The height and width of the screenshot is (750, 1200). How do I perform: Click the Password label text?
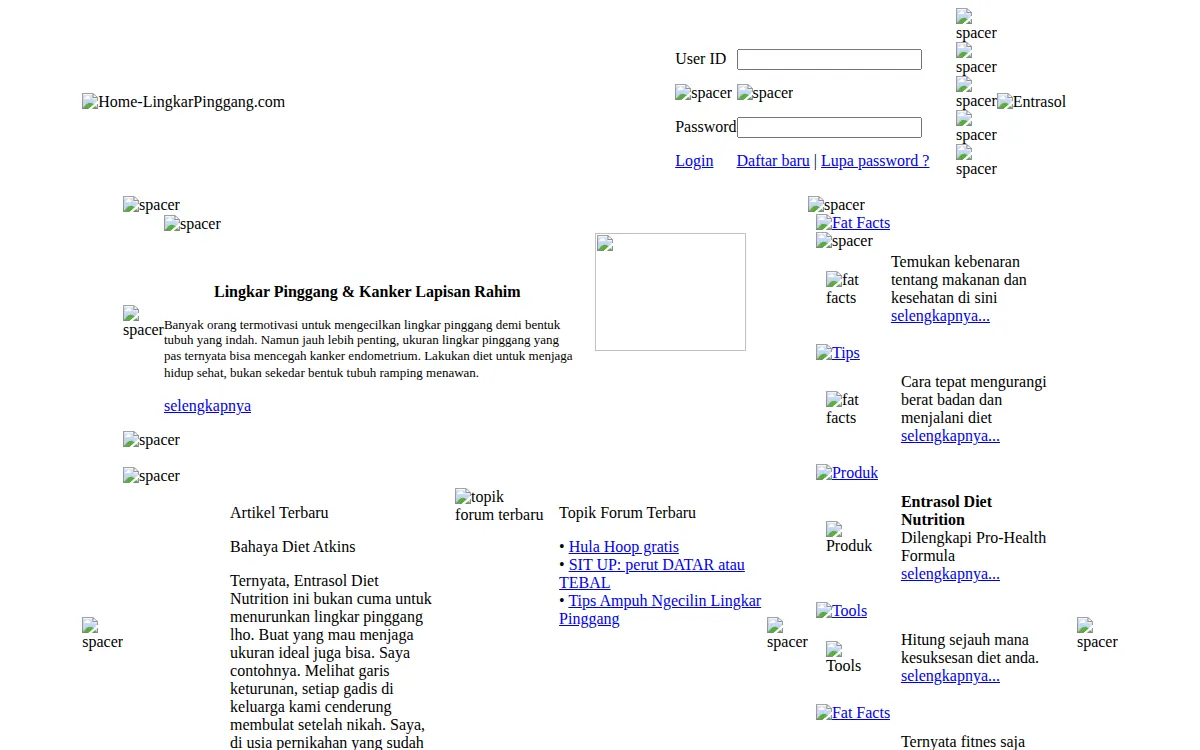706,127
